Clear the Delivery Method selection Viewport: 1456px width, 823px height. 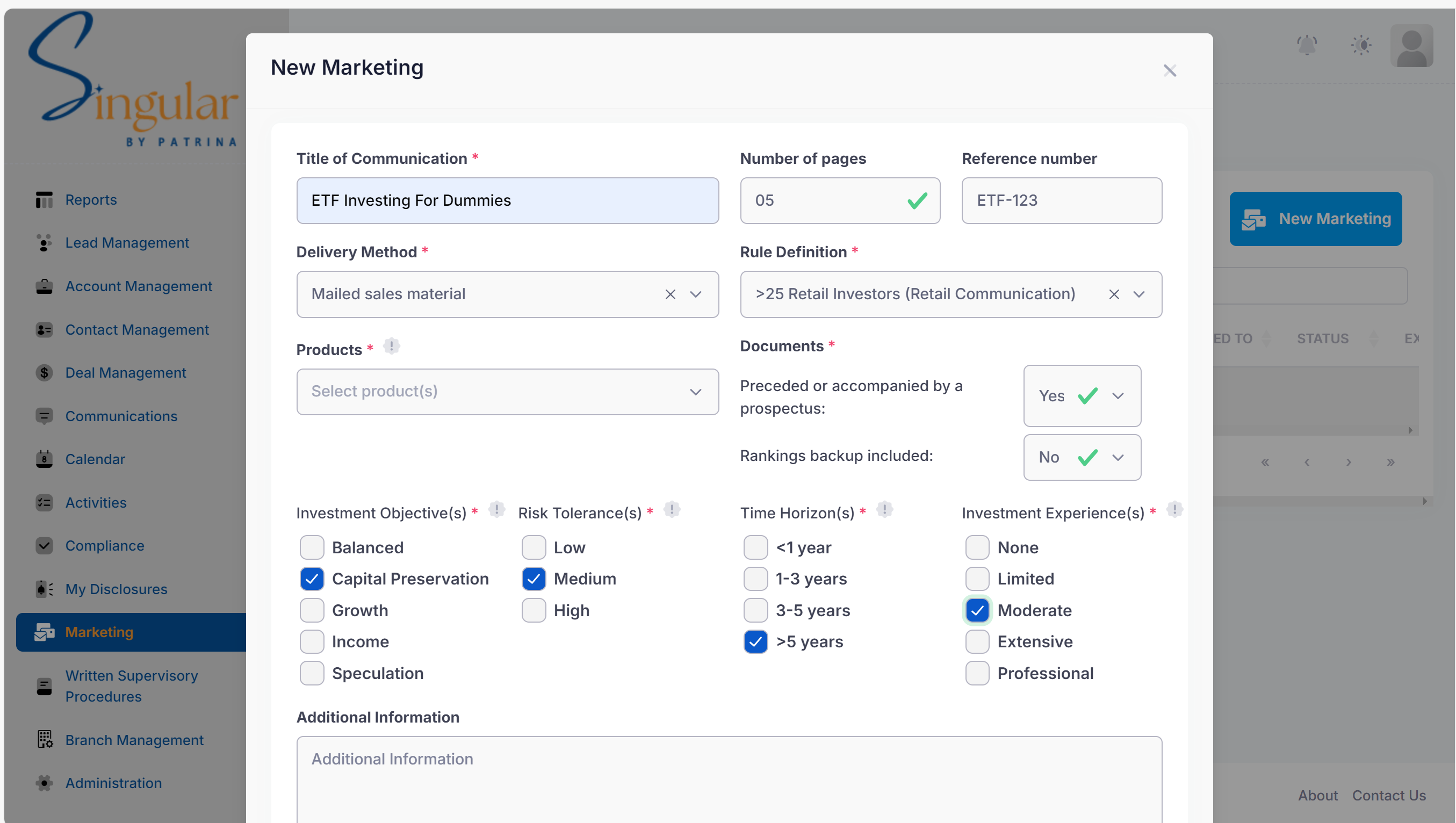pos(671,294)
